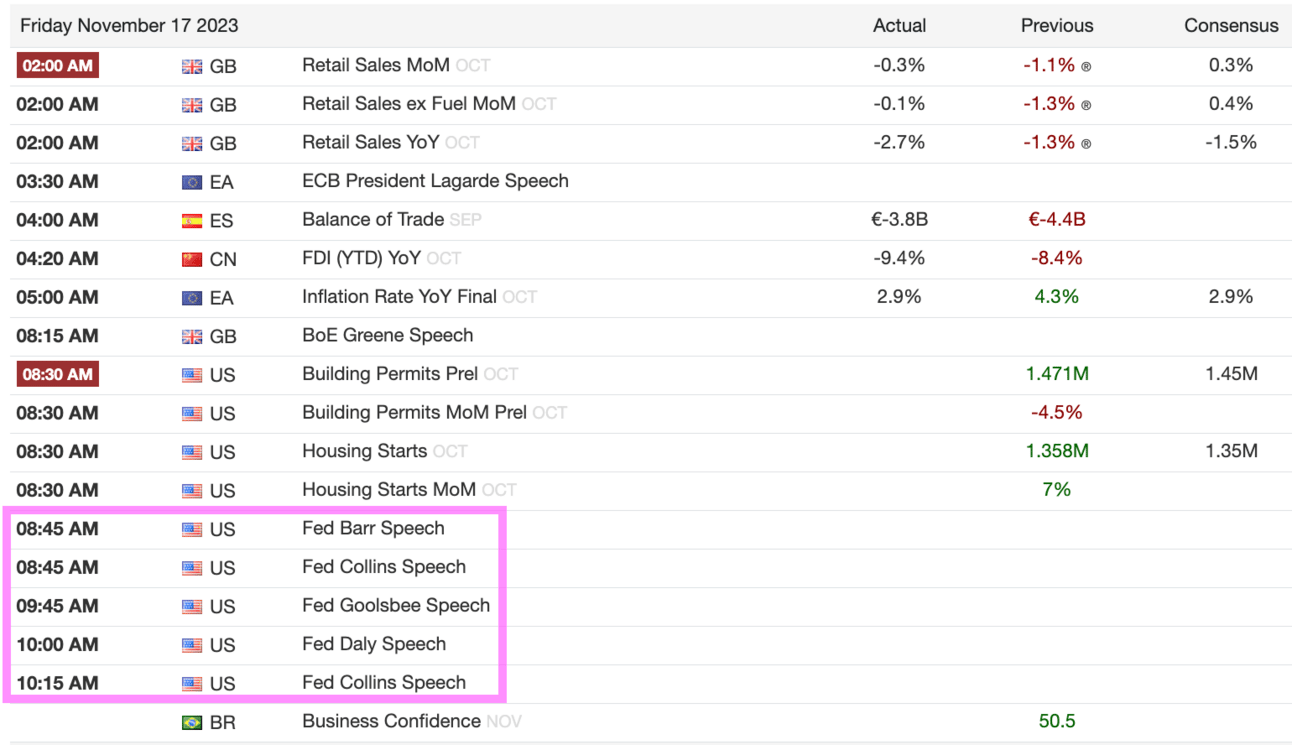Open the Inflation Rate YoY Final event
The image size is (1292, 745).
399,296
